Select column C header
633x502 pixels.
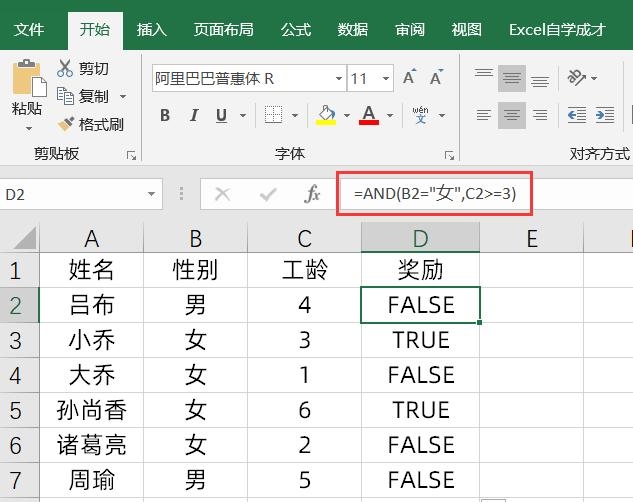click(304, 238)
